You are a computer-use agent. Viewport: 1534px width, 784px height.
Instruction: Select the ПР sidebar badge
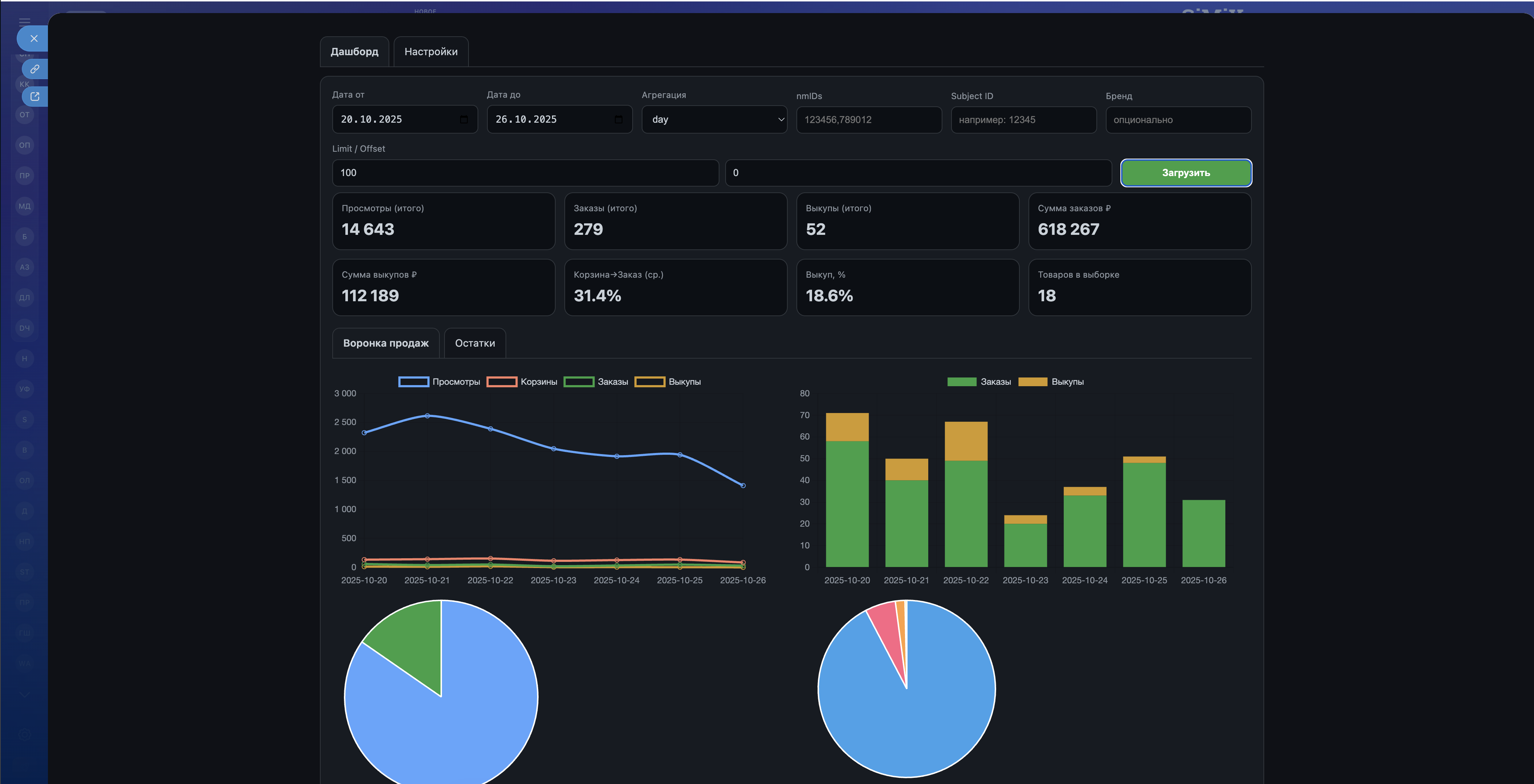(x=24, y=176)
